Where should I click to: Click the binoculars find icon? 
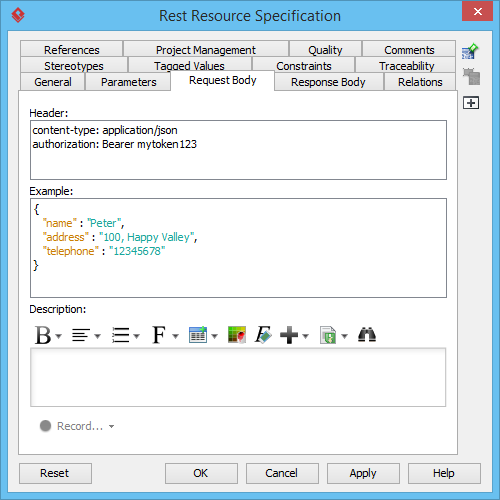tap(367, 335)
